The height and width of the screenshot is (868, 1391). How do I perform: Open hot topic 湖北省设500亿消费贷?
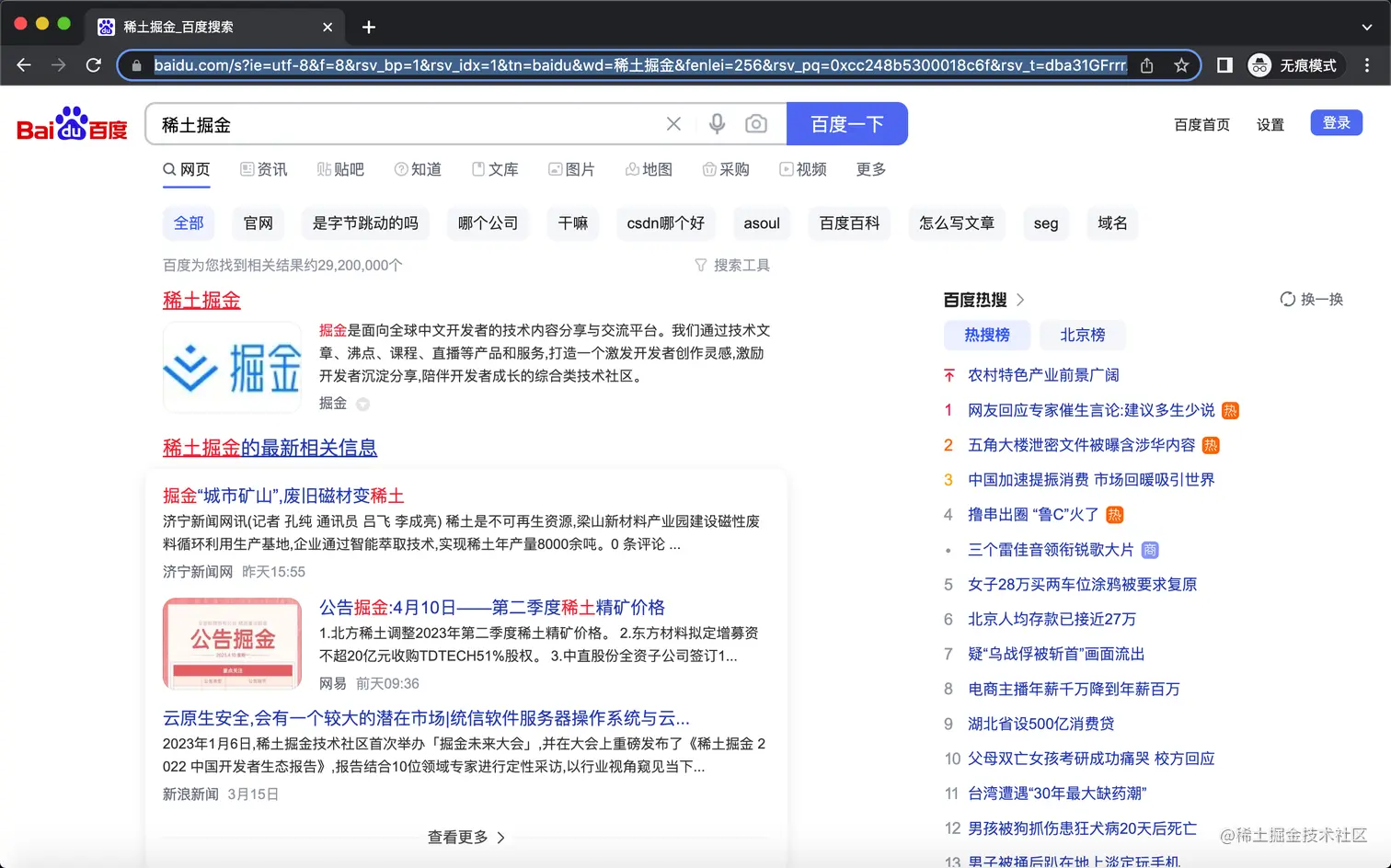[1040, 725]
